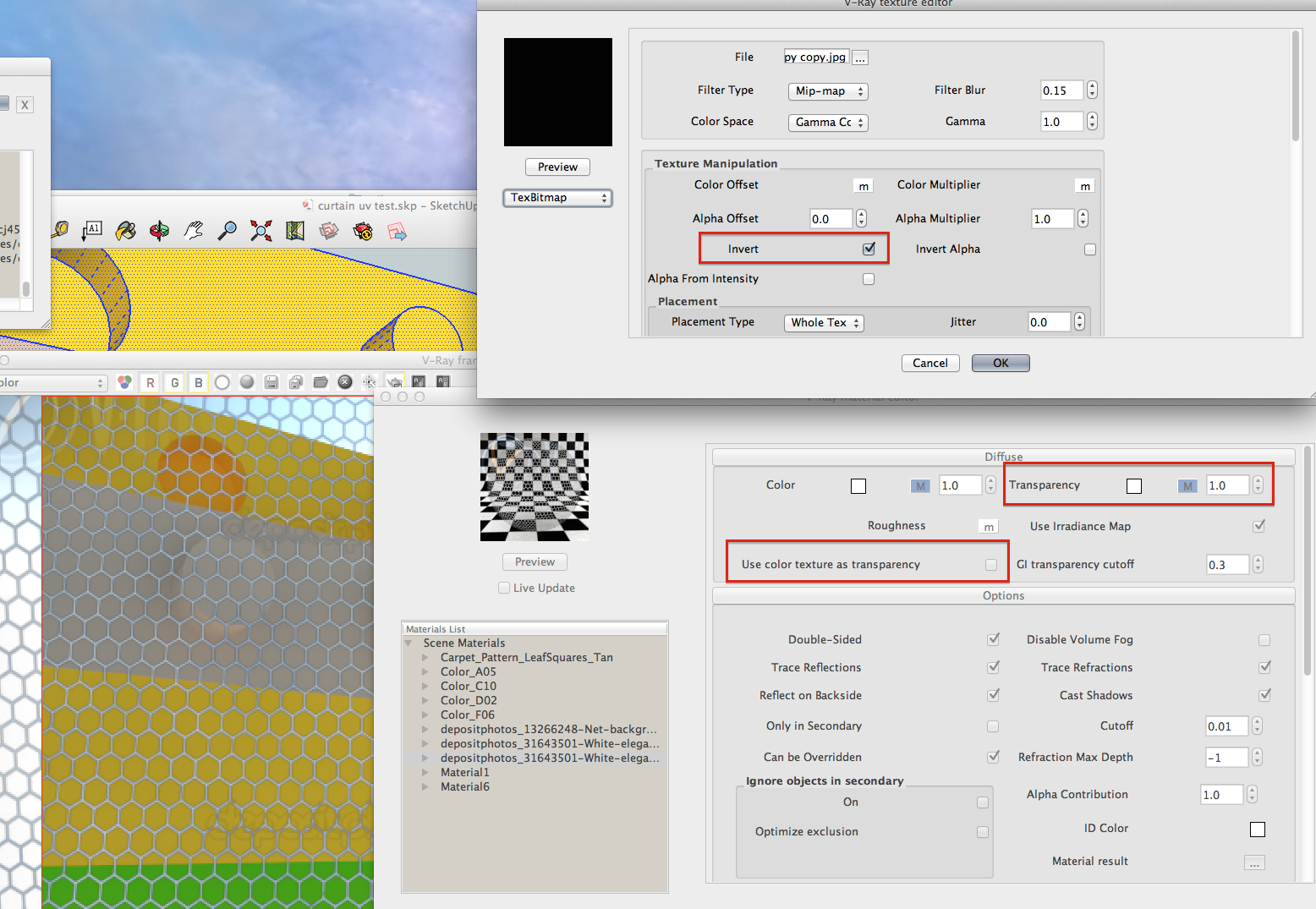Click the Get Models icon

[x=329, y=230]
